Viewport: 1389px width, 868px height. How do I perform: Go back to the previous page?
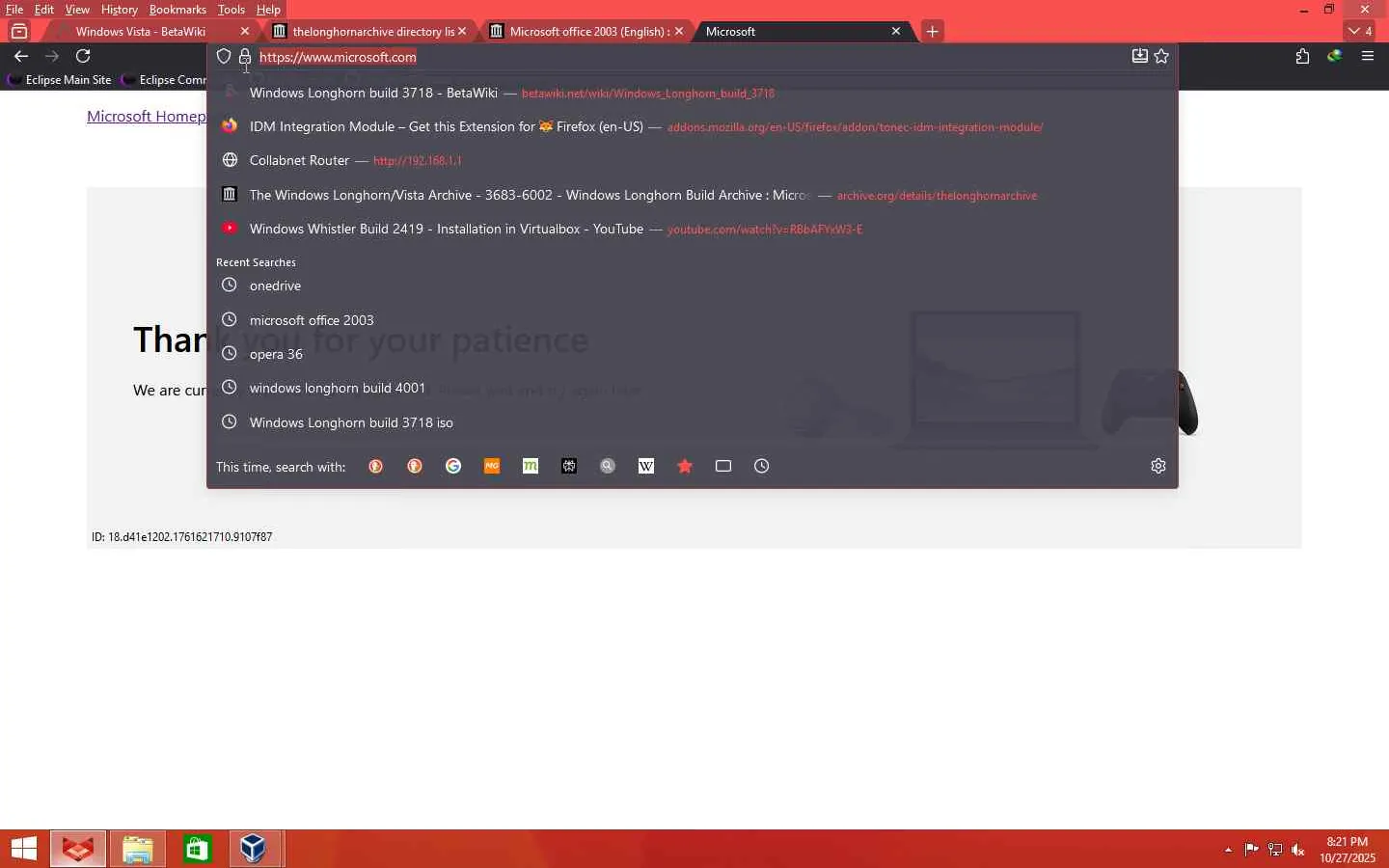point(21,56)
